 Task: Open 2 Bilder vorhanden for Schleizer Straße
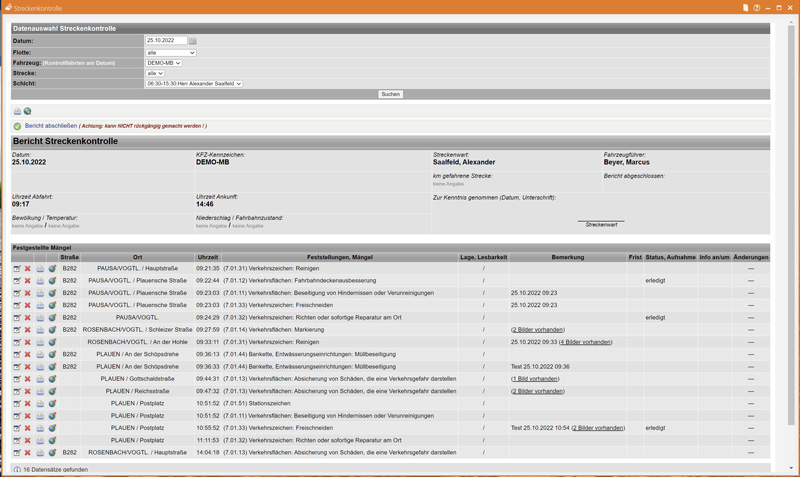[x=538, y=330]
